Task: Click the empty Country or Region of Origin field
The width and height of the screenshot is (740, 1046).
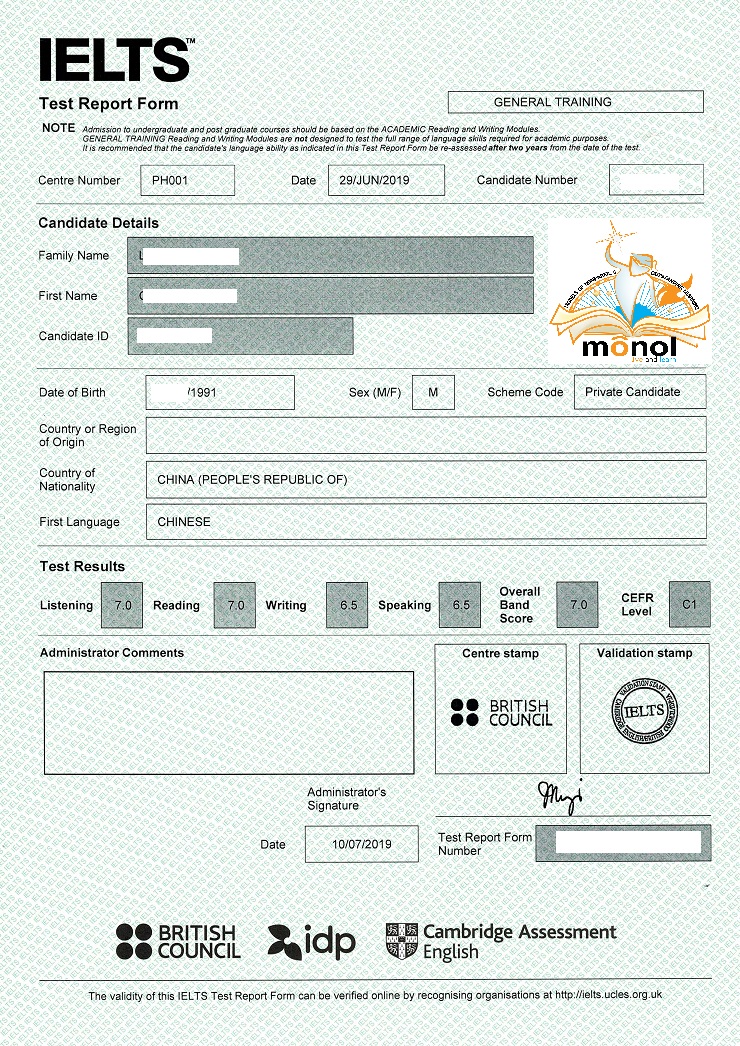Action: tap(426, 435)
